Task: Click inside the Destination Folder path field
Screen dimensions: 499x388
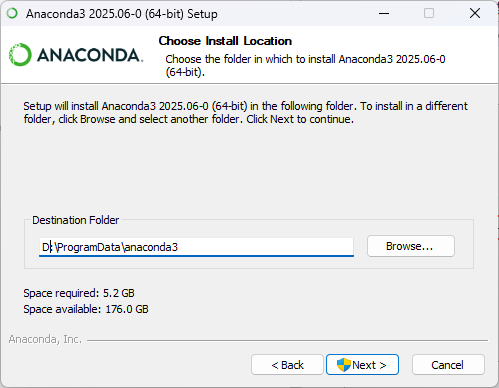Action: click(196, 247)
